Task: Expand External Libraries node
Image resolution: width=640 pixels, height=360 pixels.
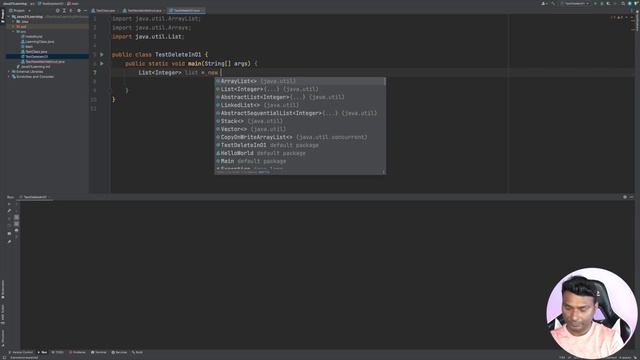Action: (9, 71)
